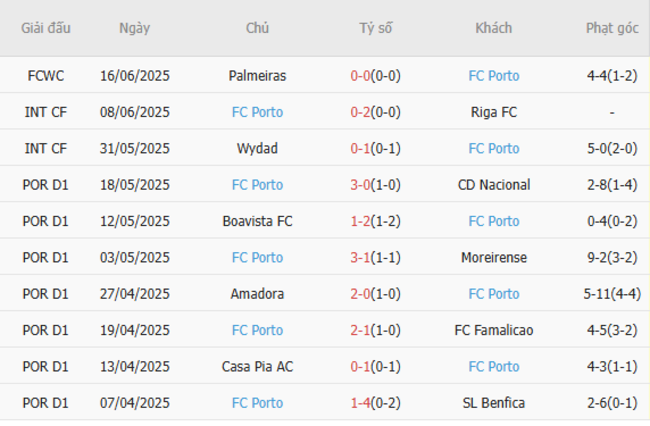650x426 pixels.
Task: Open FC Porto link in Palmeiras row
Action: [493, 76]
